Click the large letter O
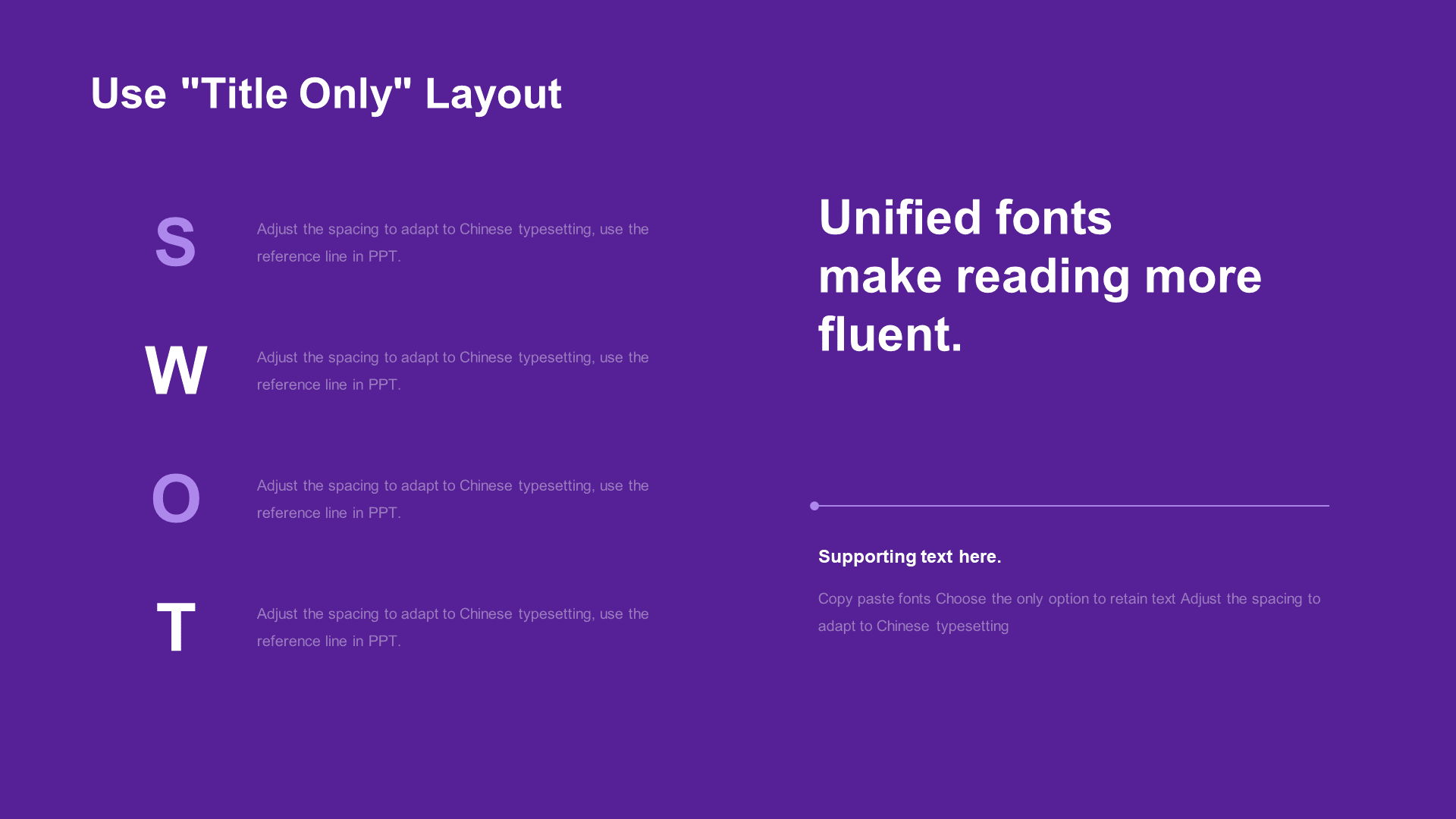 [x=176, y=498]
